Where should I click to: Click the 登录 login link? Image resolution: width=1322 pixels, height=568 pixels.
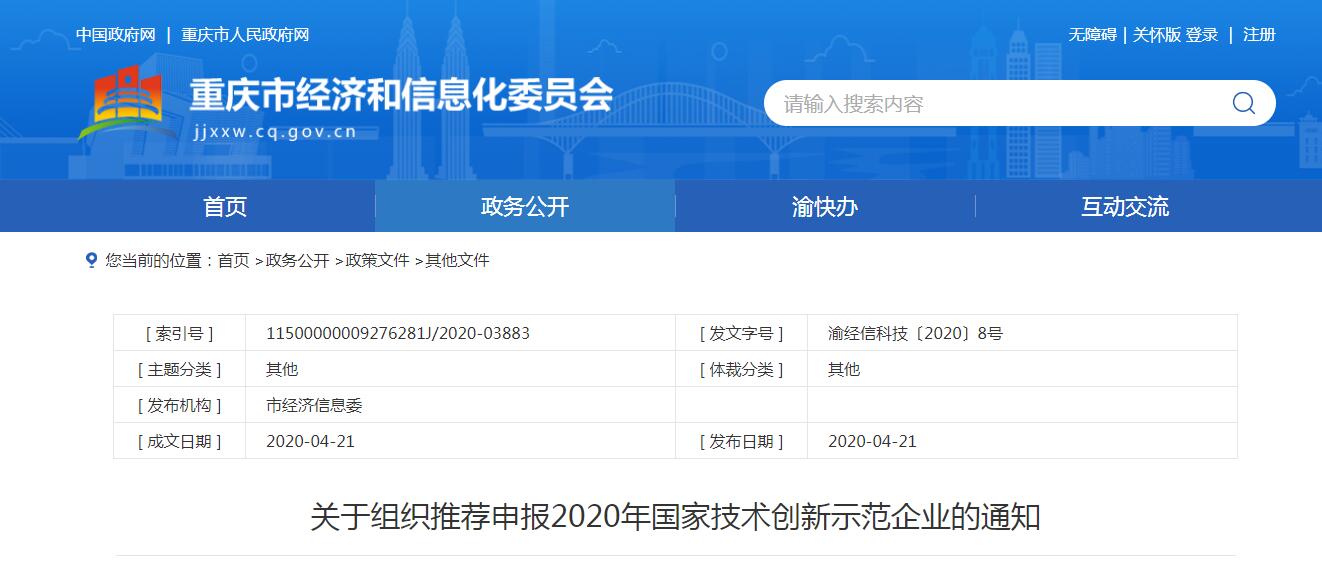point(1202,35)
